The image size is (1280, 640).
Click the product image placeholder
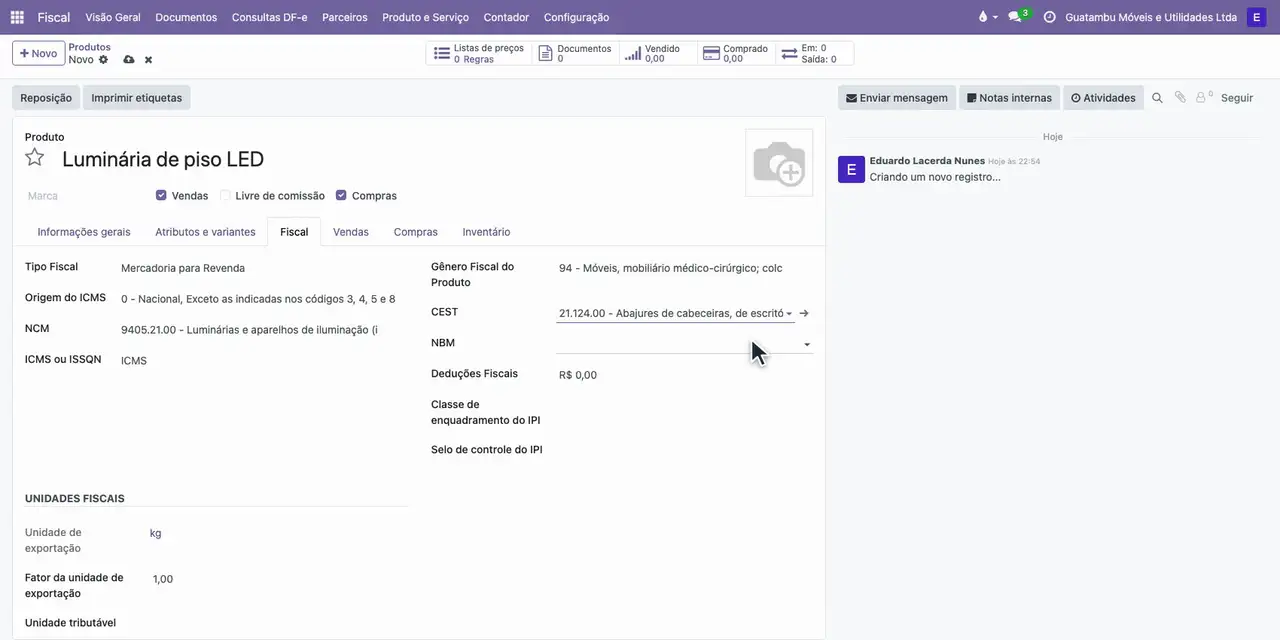779,163
